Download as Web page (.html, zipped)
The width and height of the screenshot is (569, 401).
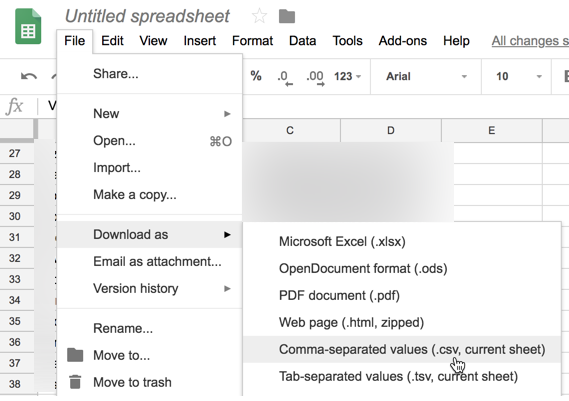tap(402, 323)
